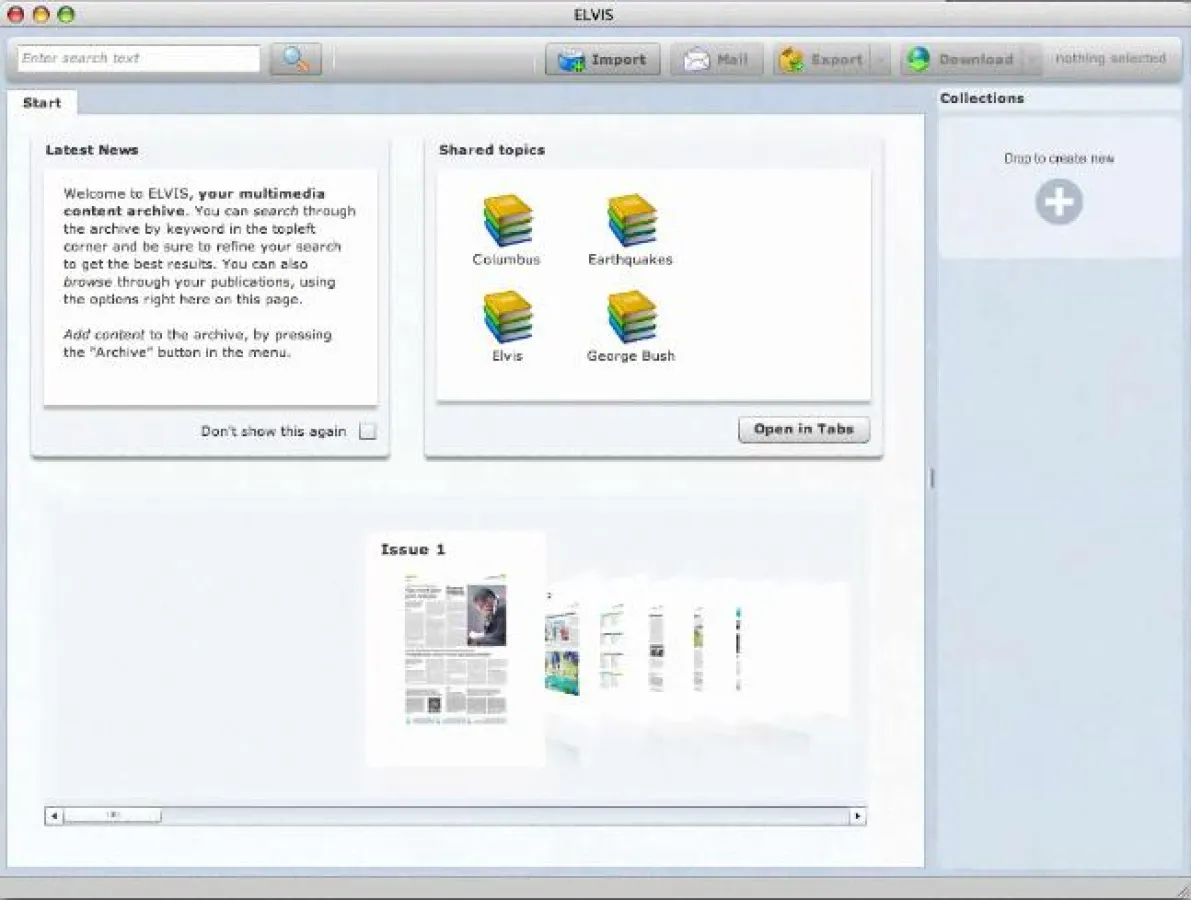Expand the Export dropdown arrow

[880, 60]
